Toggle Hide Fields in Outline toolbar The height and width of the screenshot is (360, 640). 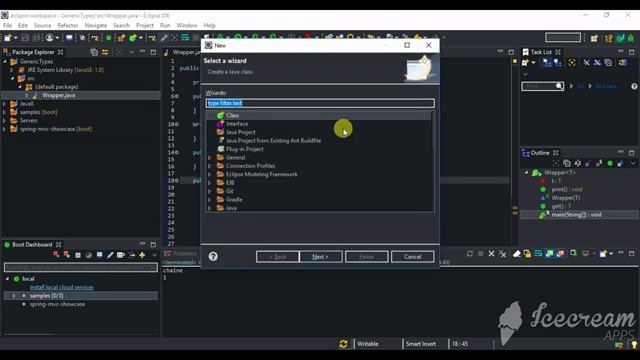point(588,163)
